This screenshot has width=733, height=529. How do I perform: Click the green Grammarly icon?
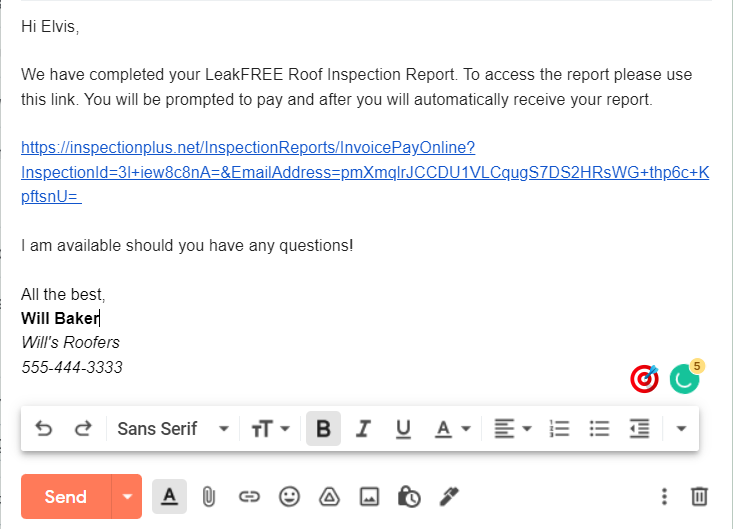(684, 379)
